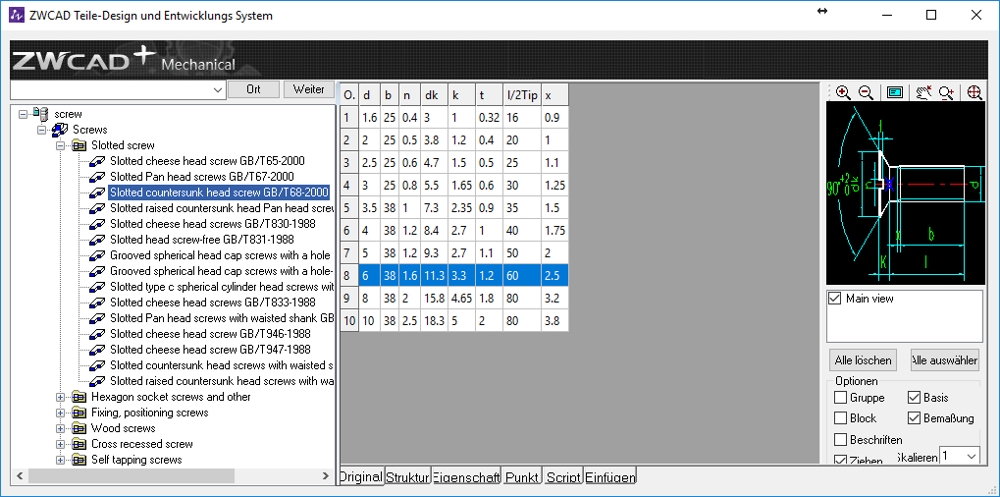The image size is (1000, 497).
Task: Expand the Fixing, positioning screws node
Action: point(61,413)
